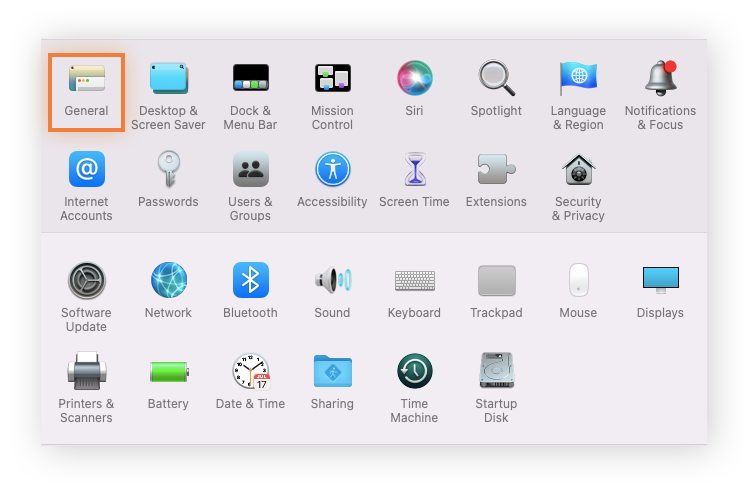
Task: Launch Mission Control settings
Action: (332, 79)
